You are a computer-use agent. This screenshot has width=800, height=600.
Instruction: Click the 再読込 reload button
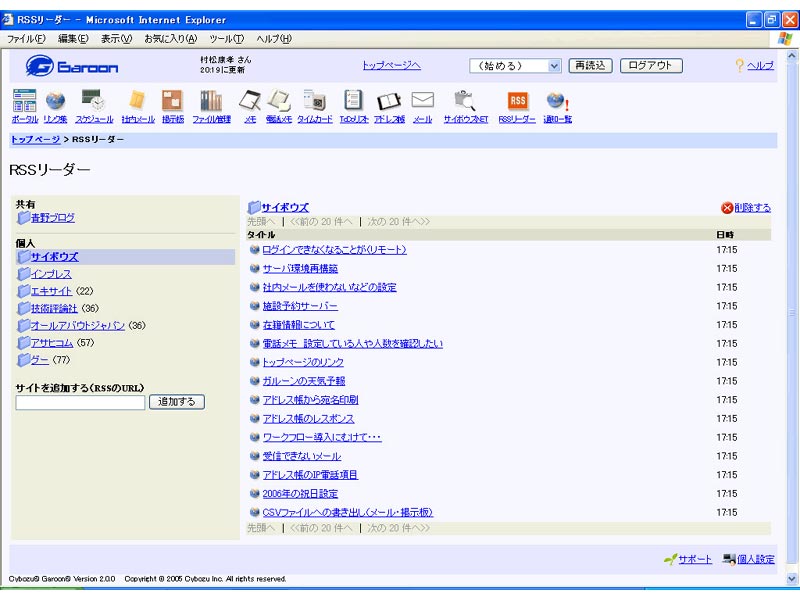(589, 66)
